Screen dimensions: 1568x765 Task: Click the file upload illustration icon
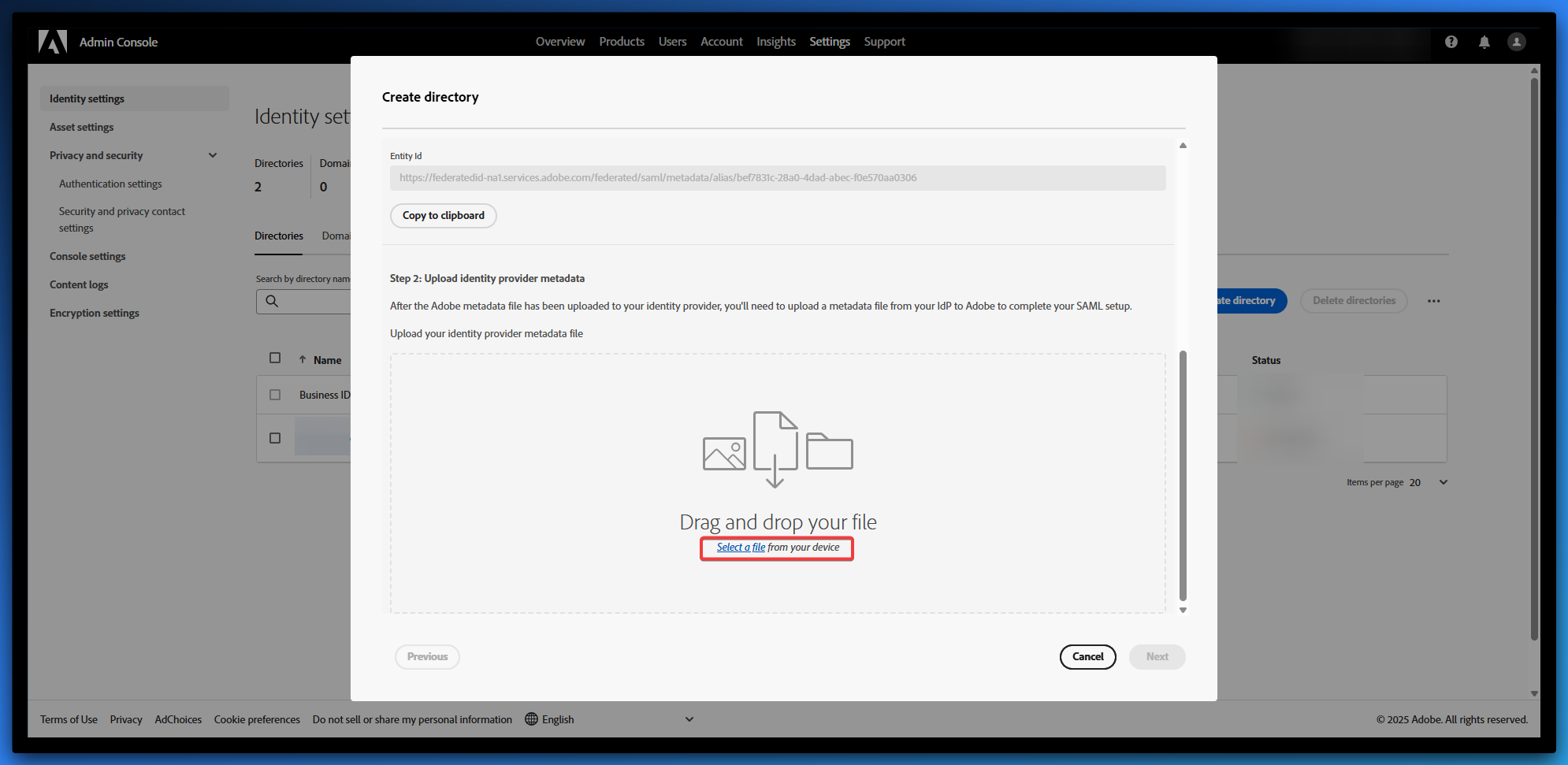777,450
